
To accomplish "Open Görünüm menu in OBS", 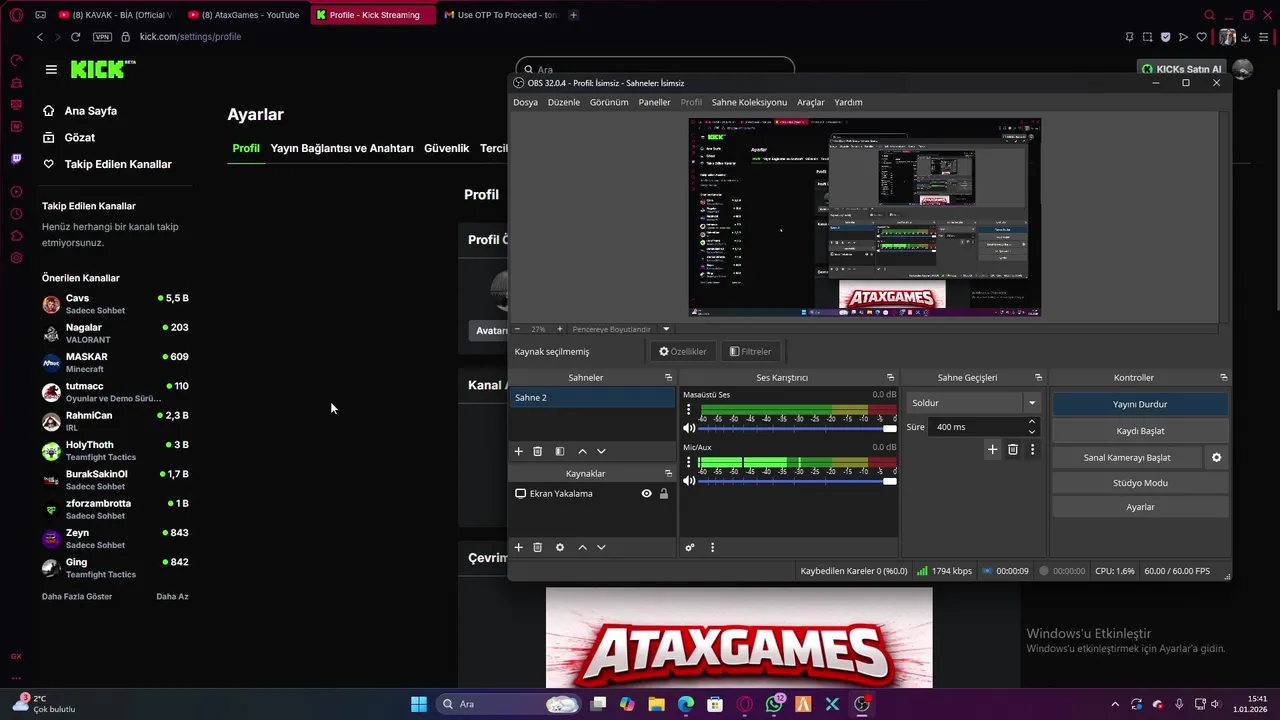I will pyautogui.click(x=609, y=102).
